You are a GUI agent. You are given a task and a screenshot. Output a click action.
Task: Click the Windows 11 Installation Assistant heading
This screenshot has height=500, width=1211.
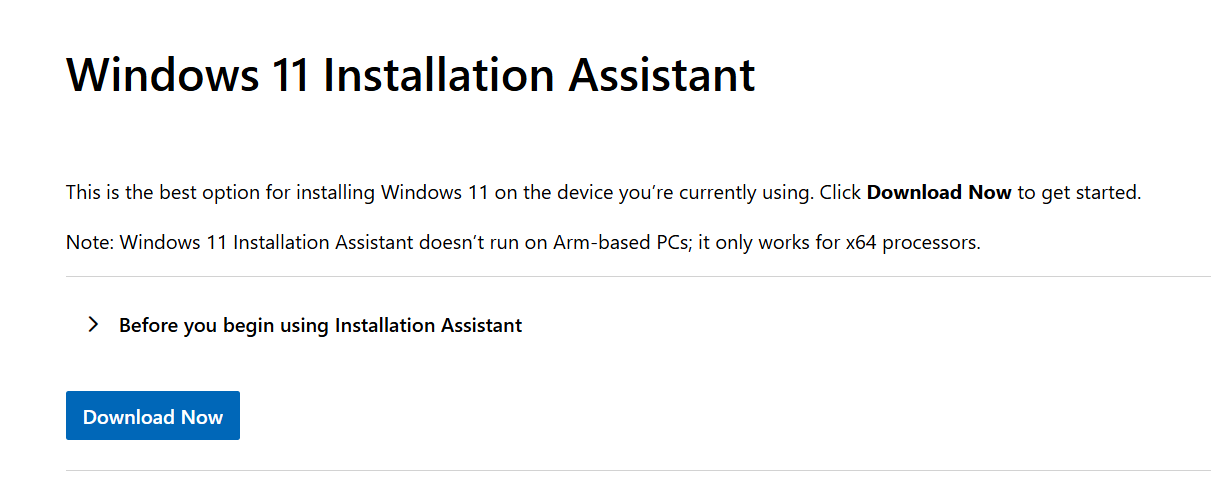tap(410, 75)
